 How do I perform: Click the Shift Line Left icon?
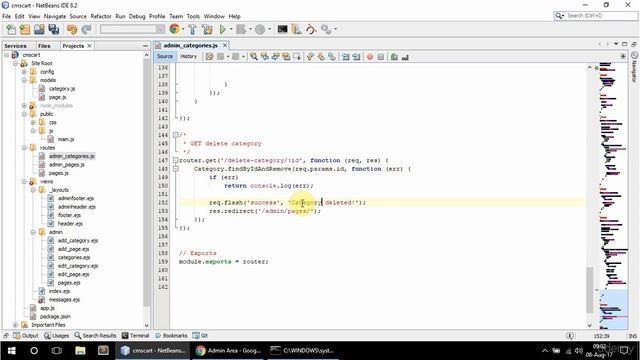[x=346, y=57]
